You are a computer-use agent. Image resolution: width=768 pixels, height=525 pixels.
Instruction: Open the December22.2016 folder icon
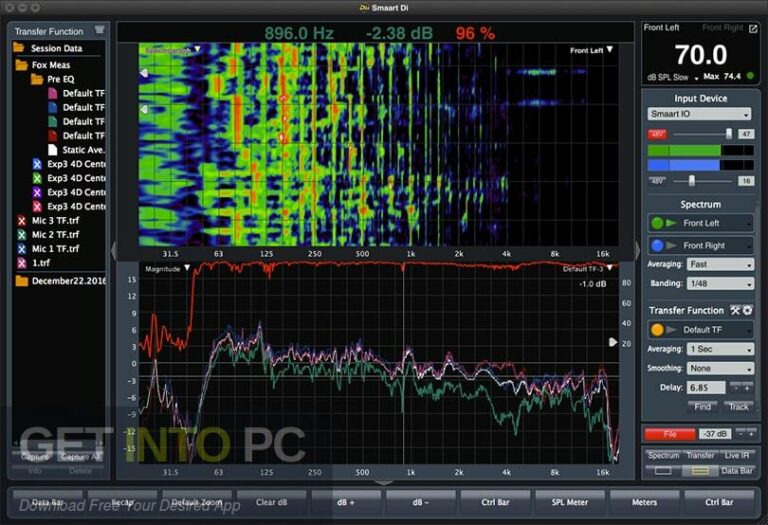[x=21, y=281]
